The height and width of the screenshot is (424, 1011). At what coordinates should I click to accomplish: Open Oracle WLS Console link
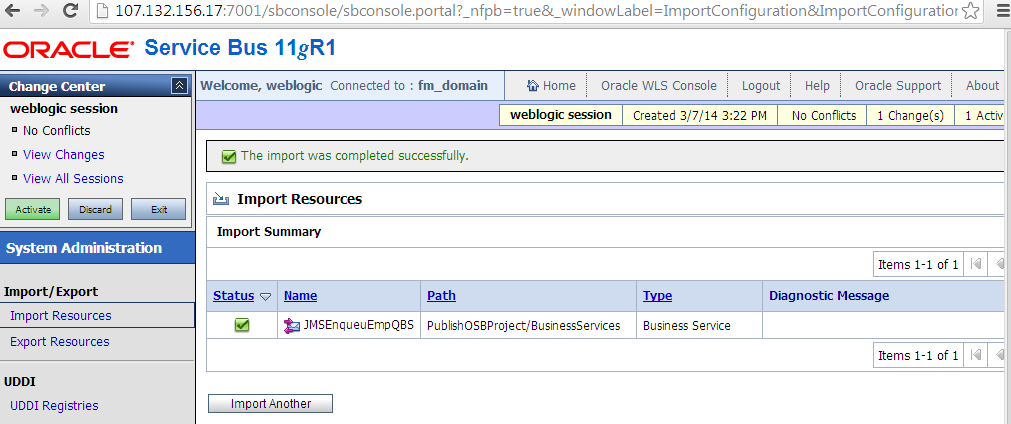pos(658,86)
